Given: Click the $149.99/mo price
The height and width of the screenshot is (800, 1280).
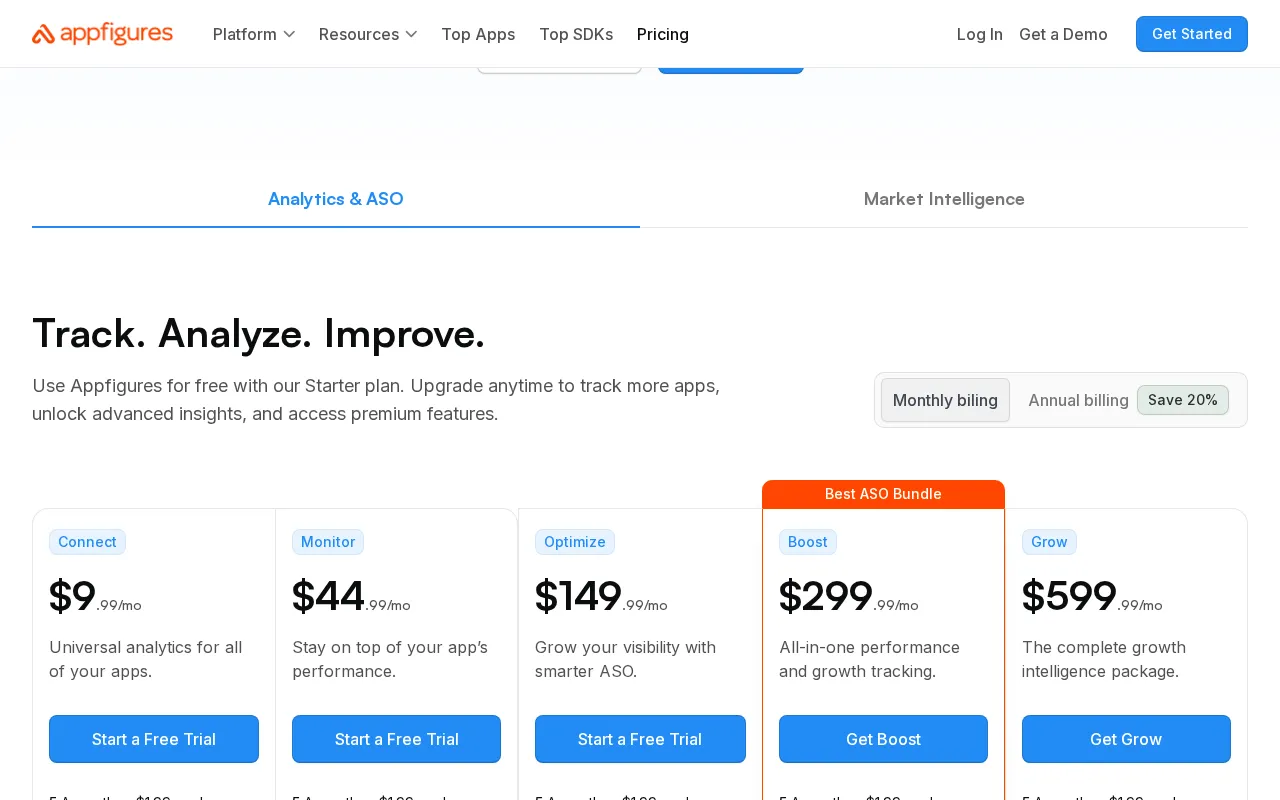Looking at the screenshot, I should (601, 597).
